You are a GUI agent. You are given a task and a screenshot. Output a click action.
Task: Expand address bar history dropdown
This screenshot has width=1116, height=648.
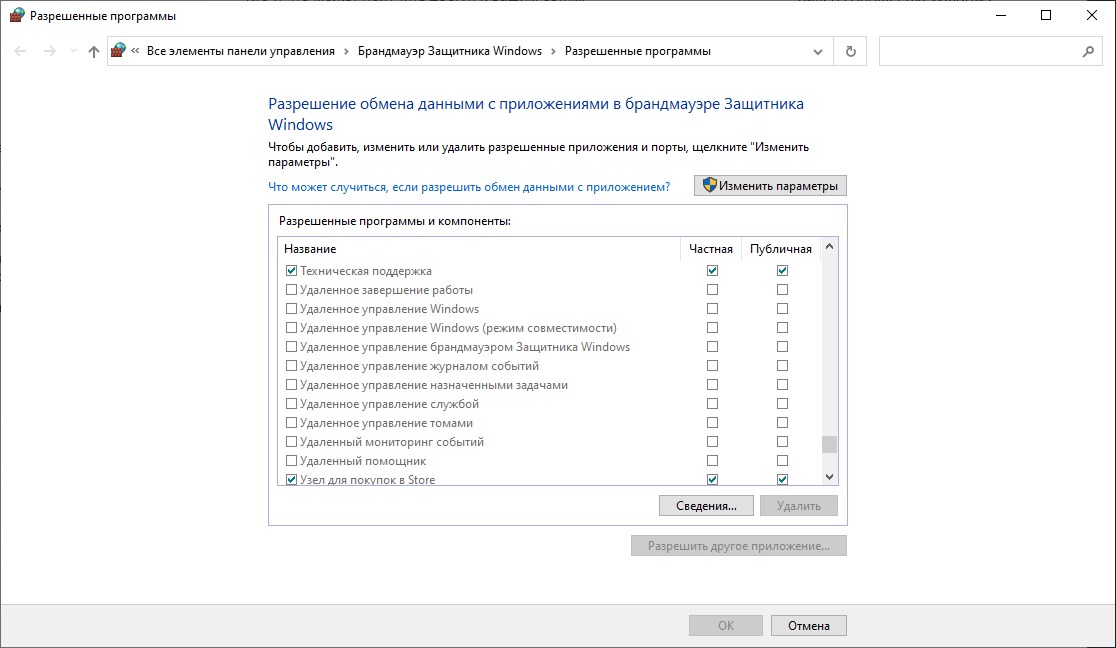(819, 51)
